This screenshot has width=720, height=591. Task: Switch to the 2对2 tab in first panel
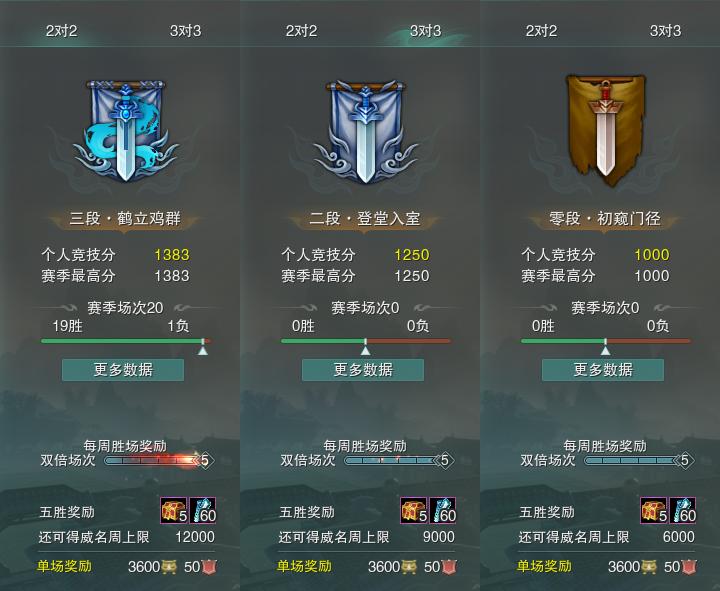point(62,31)
